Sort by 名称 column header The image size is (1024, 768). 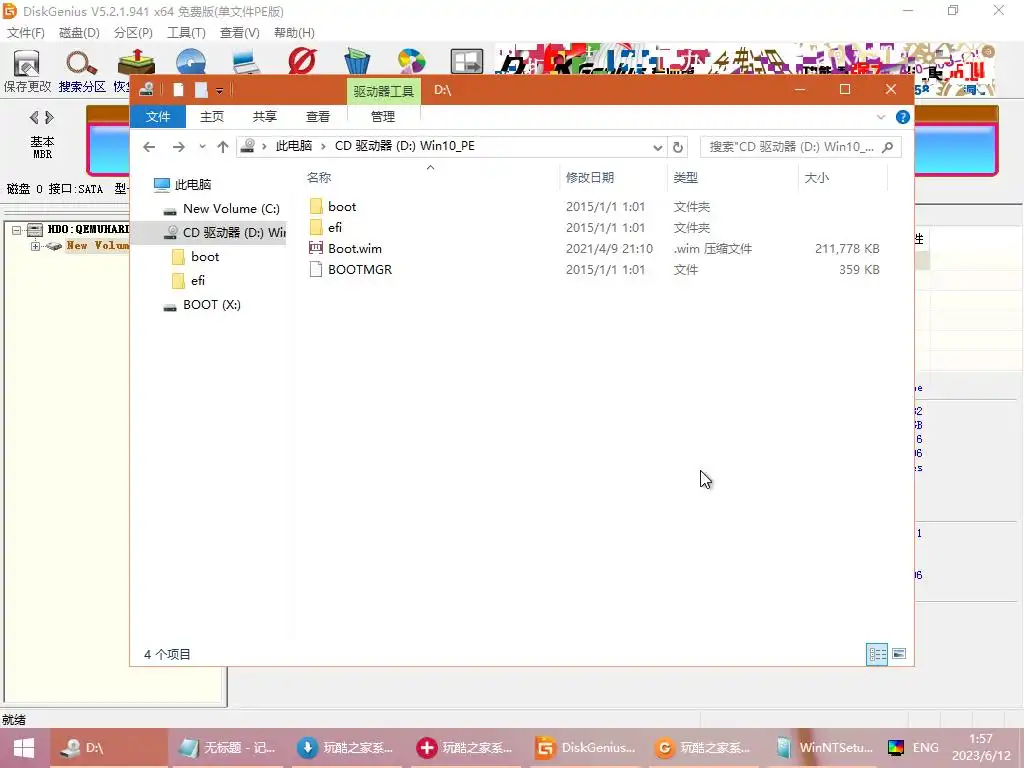pyautogui.click(x=319, y=177)
